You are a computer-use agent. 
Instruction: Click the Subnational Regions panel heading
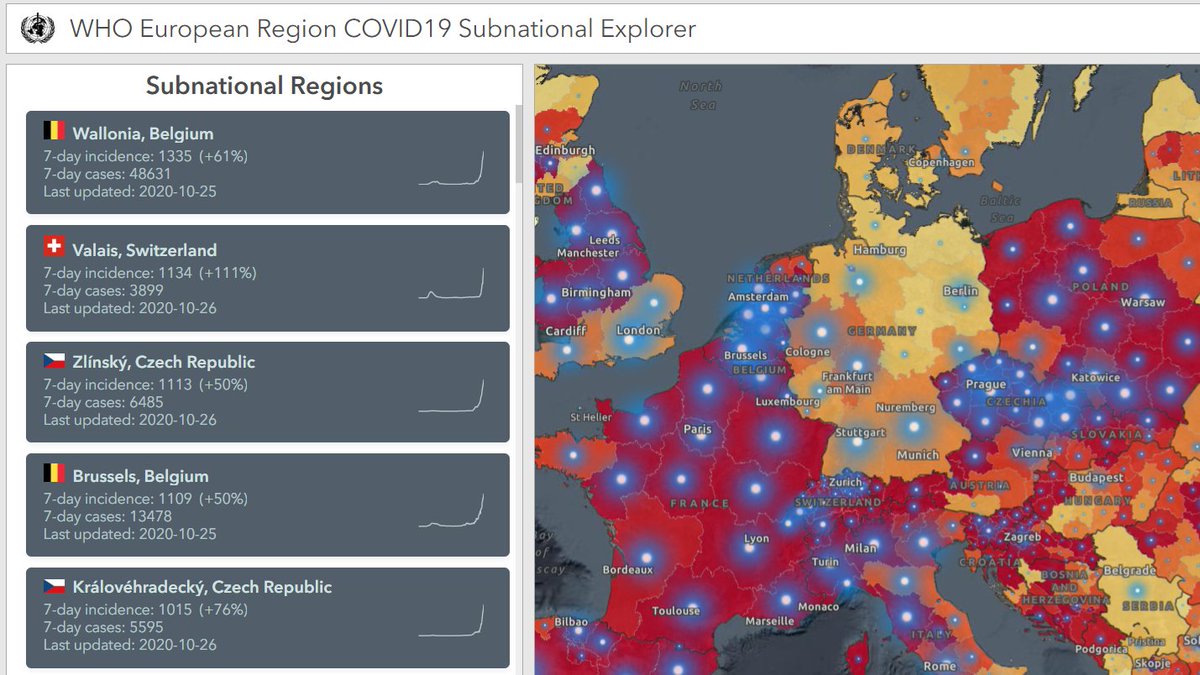pyautogui.click(x=264, y=86)
